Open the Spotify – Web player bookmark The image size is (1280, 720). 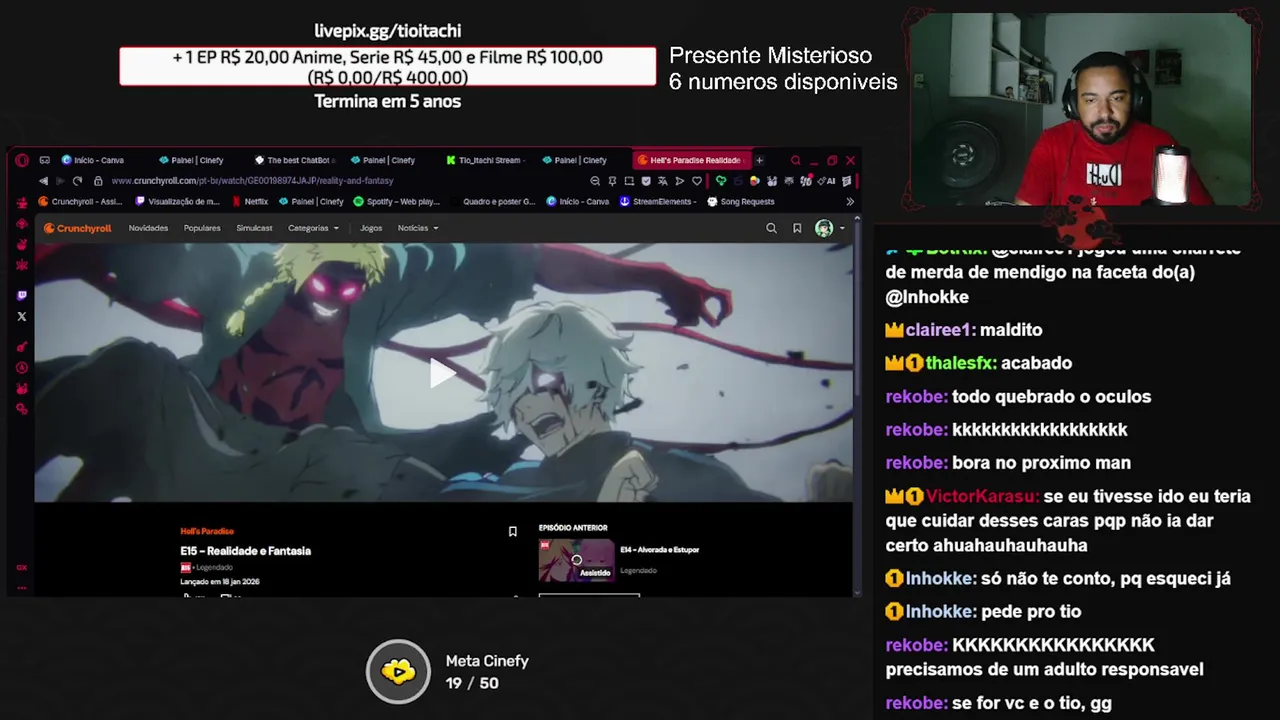click(x=397, y=201)
